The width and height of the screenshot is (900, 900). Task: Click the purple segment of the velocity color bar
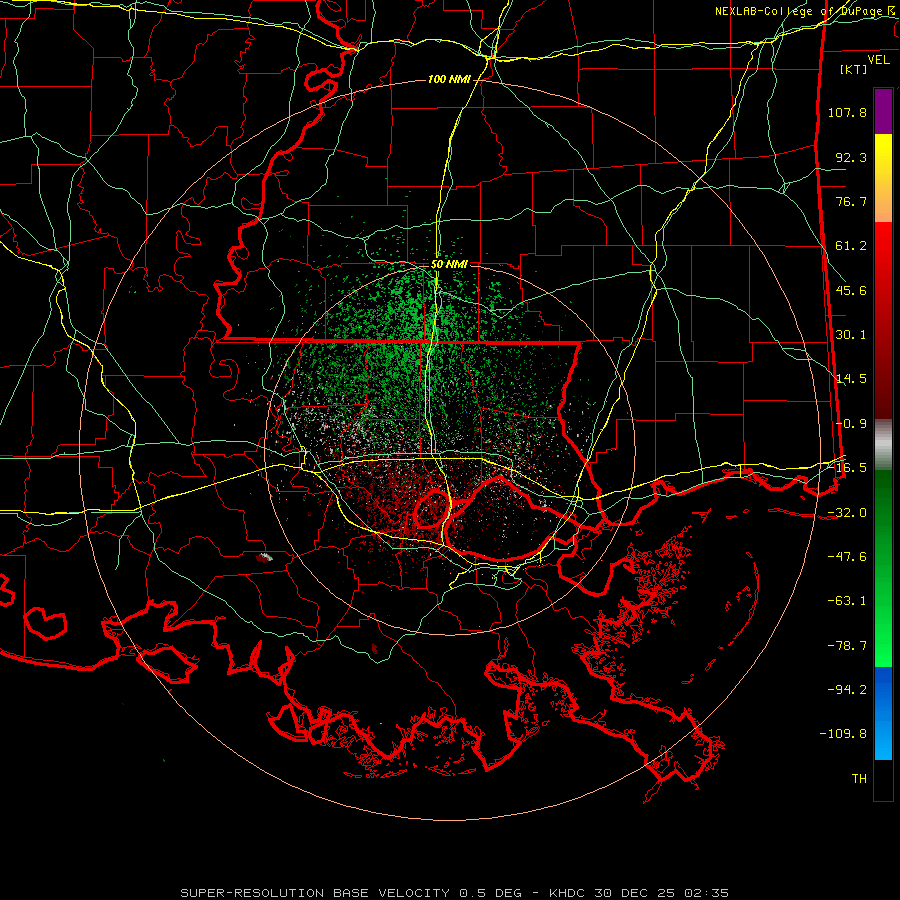(x=883, y=111)
